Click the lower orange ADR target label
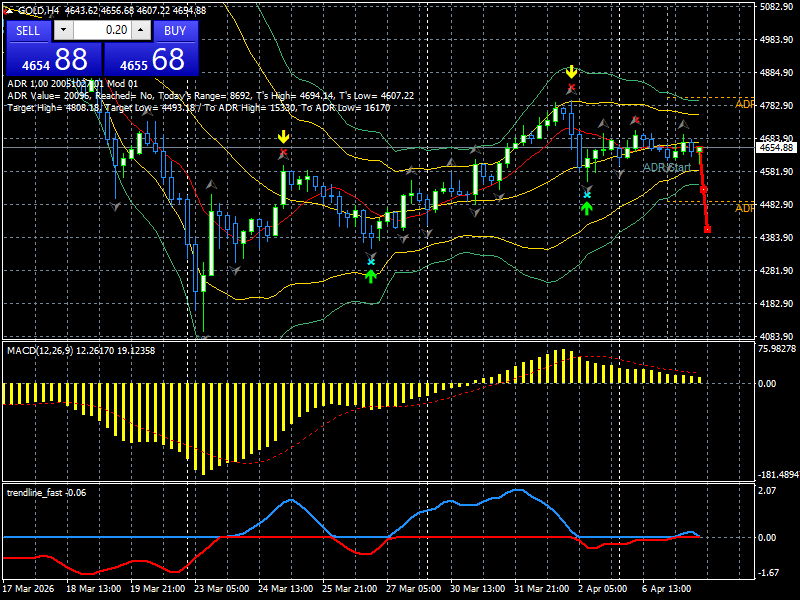The image size is (800, 600). [744, 208]
